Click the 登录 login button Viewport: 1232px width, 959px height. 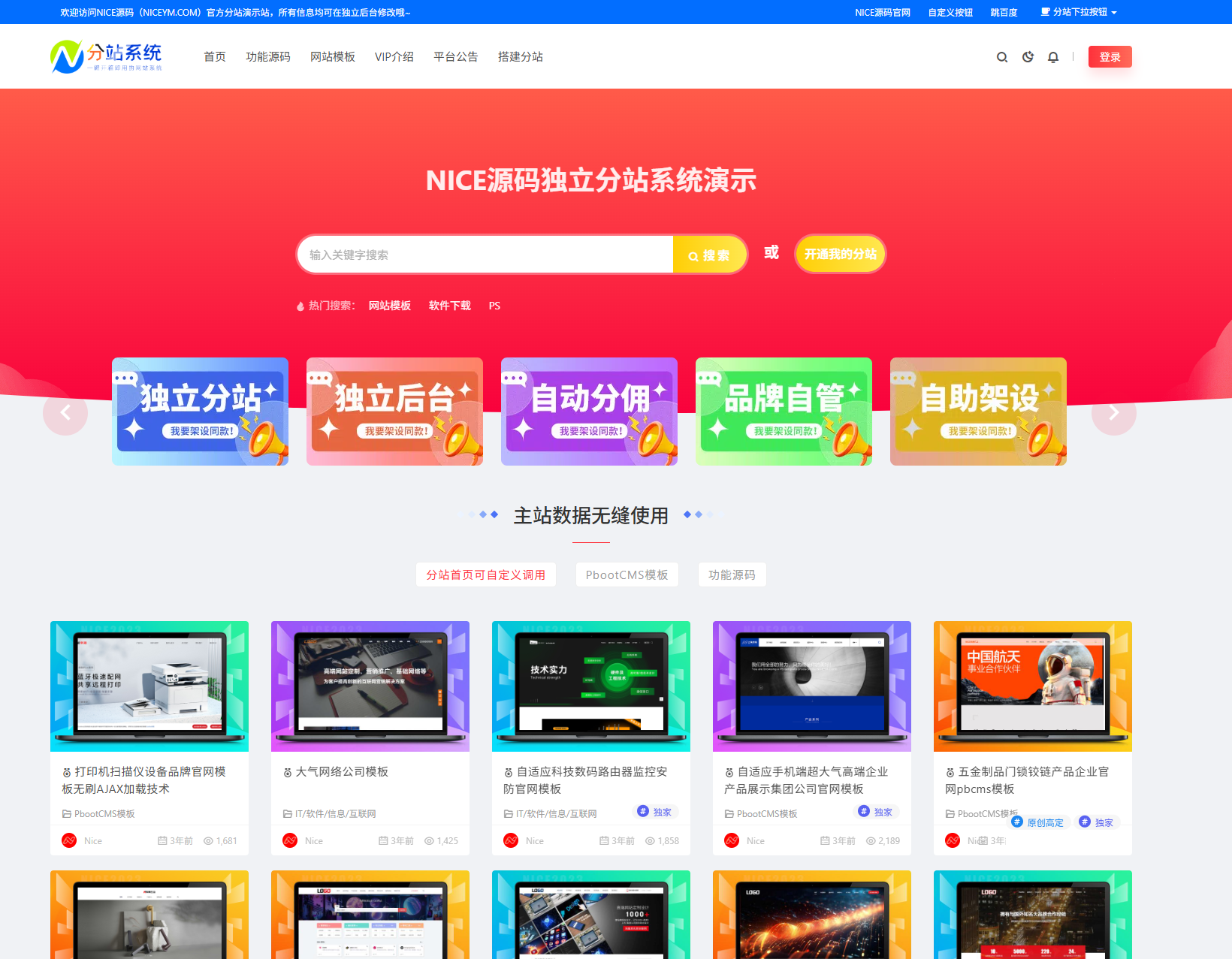(x=1110, y=57)
